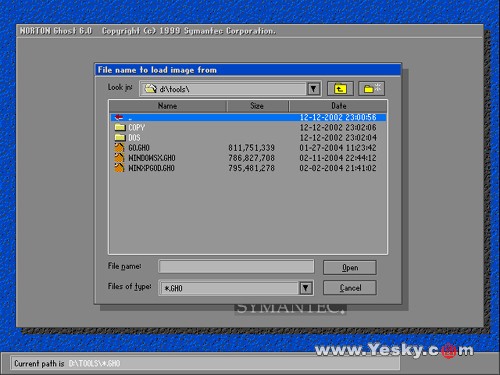Sort files by the Size column header

coord(257,106)
